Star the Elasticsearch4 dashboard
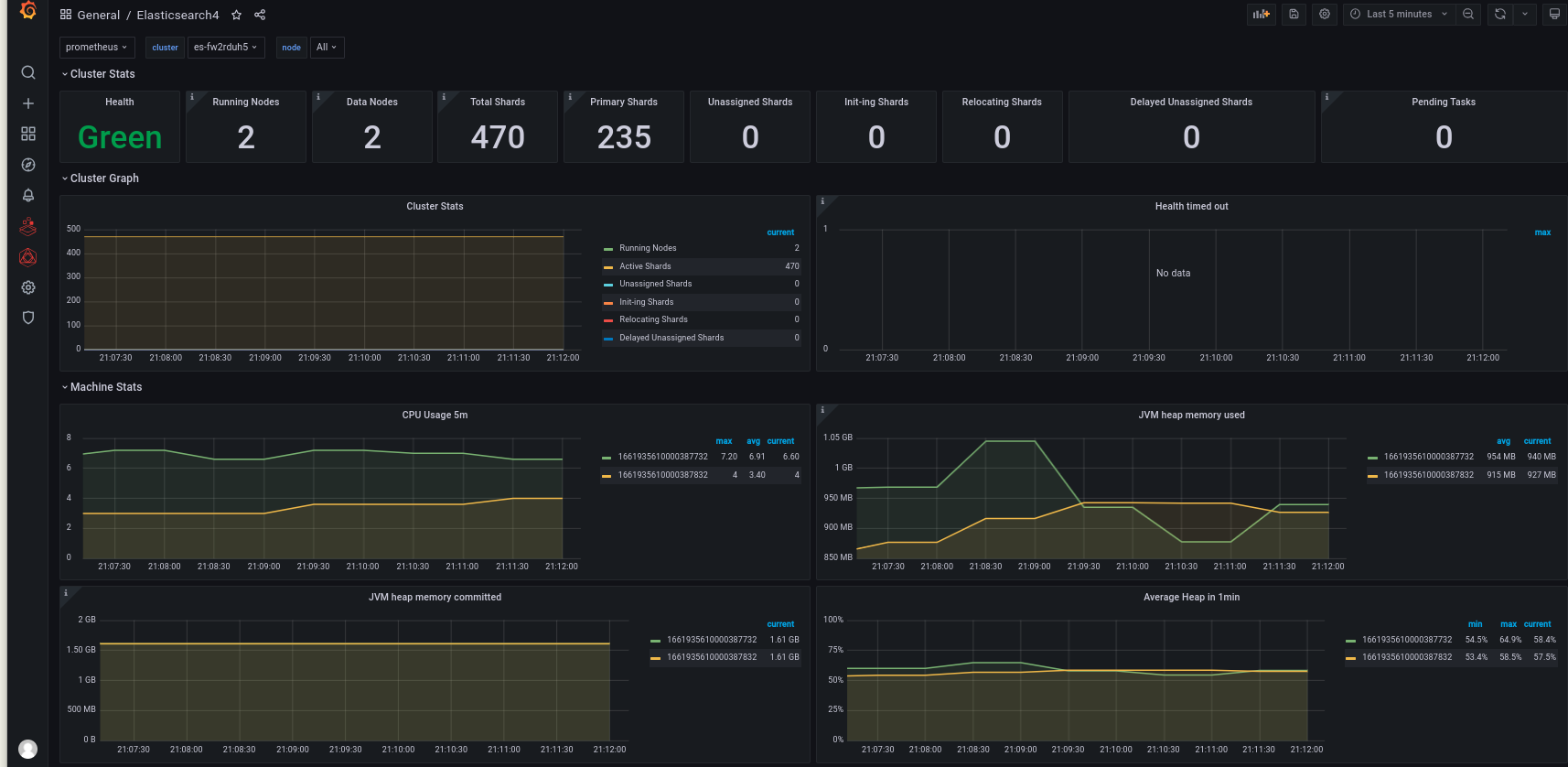 point(236,15)
